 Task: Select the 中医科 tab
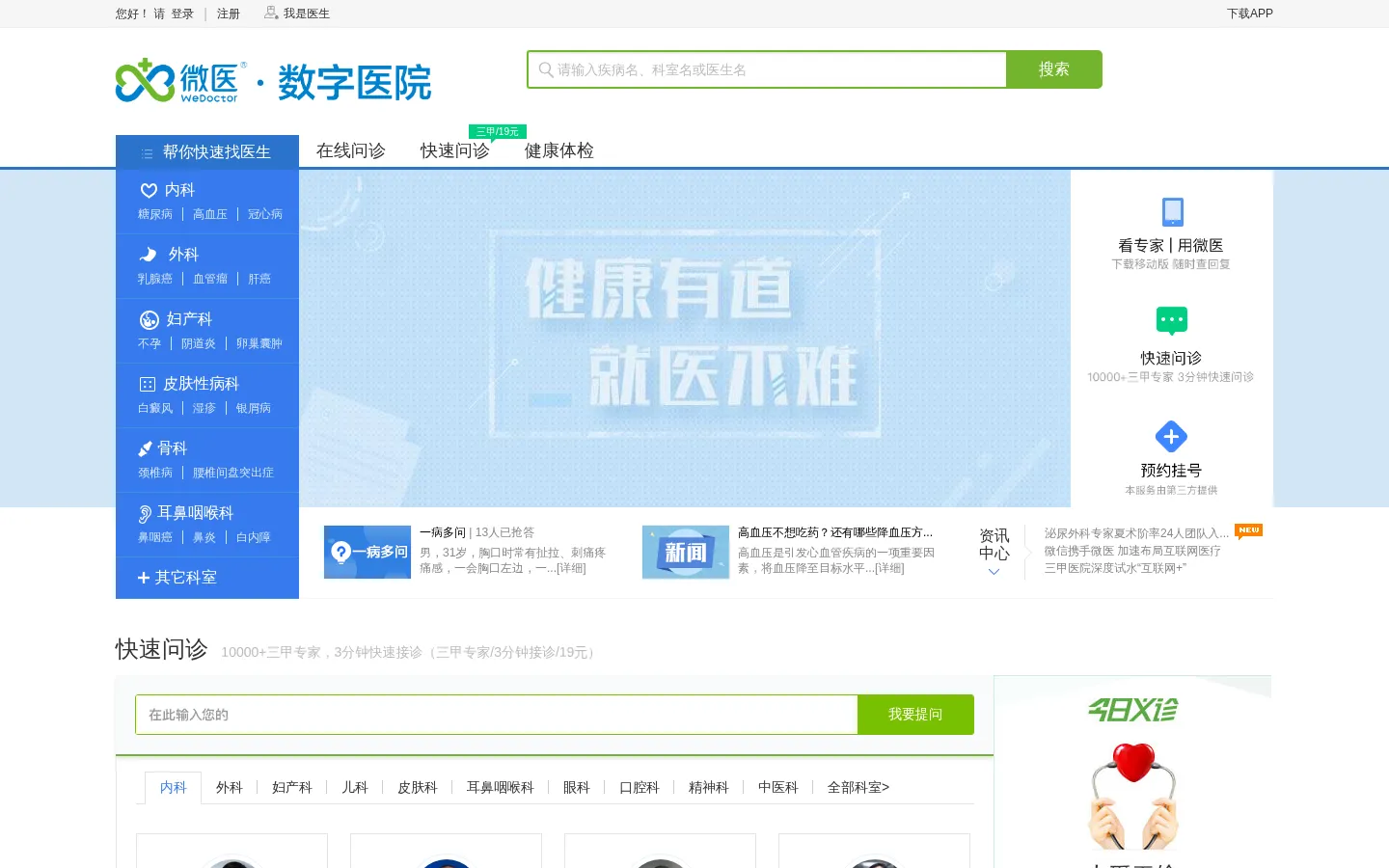(778, 787)
